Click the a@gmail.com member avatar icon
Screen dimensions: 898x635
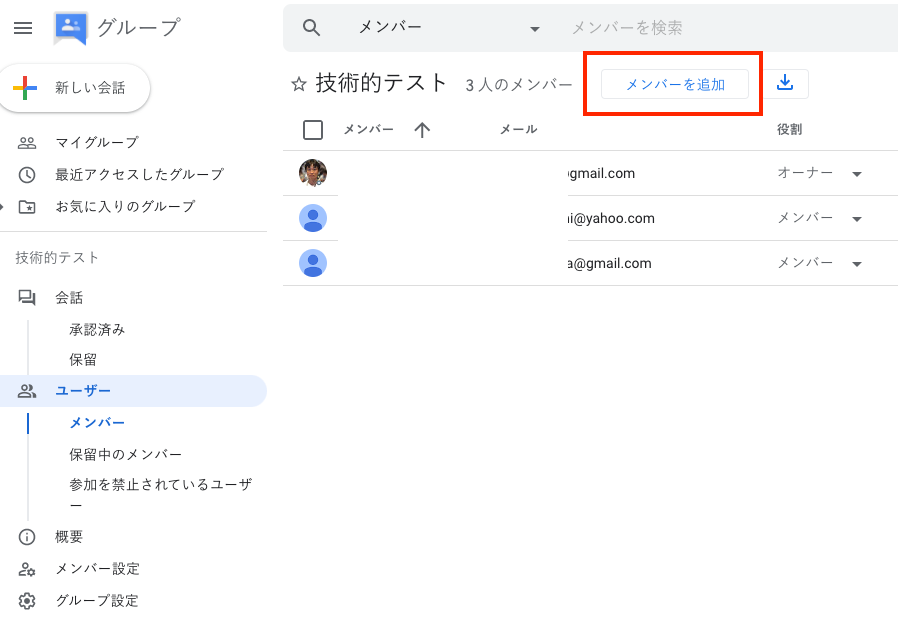click(313, 263)
